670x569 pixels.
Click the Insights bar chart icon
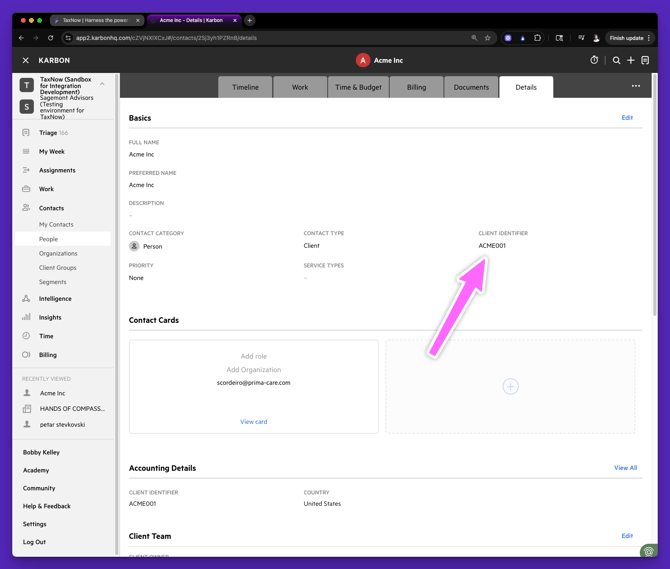tap(26, 317)
